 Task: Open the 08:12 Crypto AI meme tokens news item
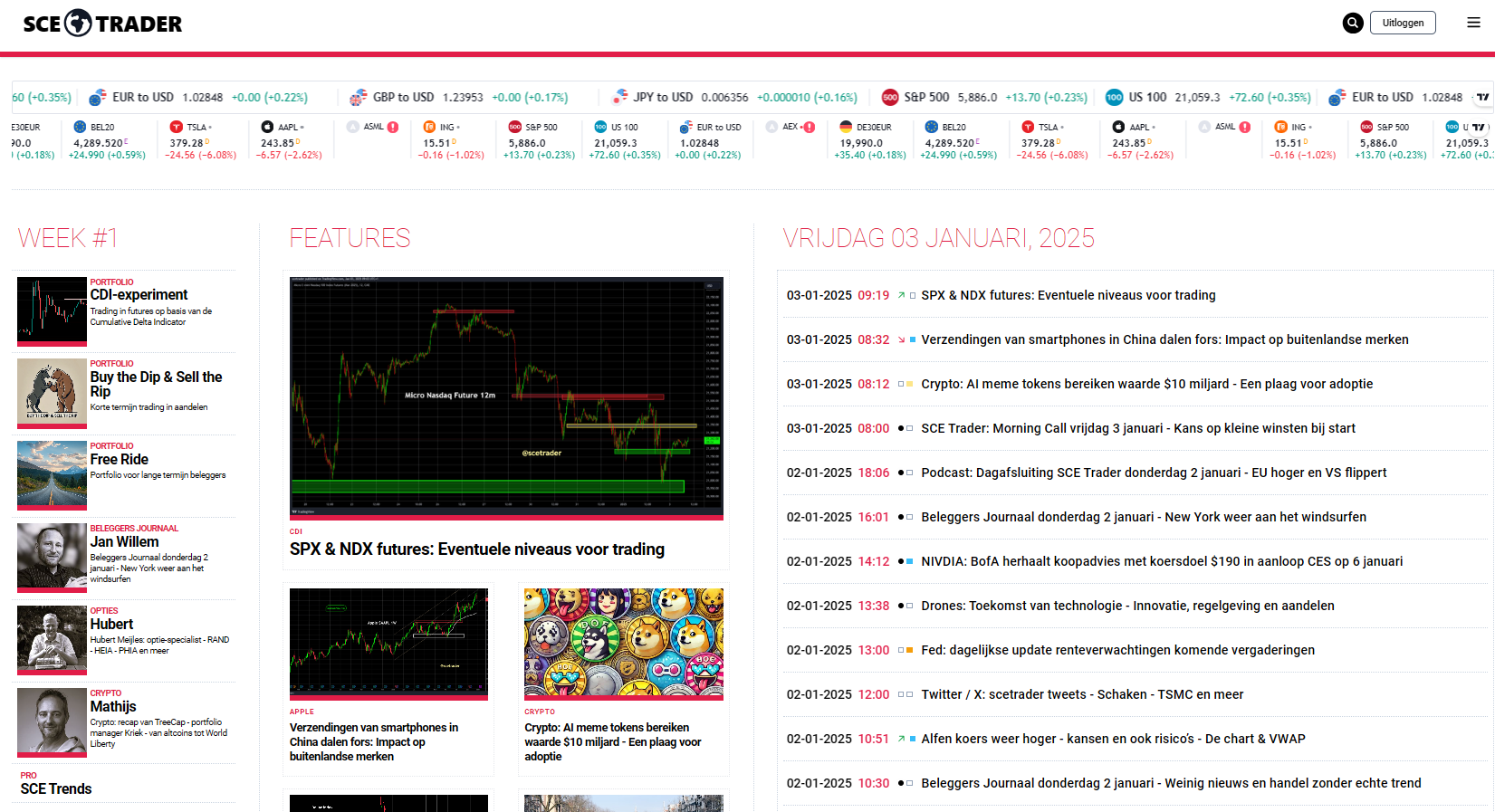(x=1147, y=384)
